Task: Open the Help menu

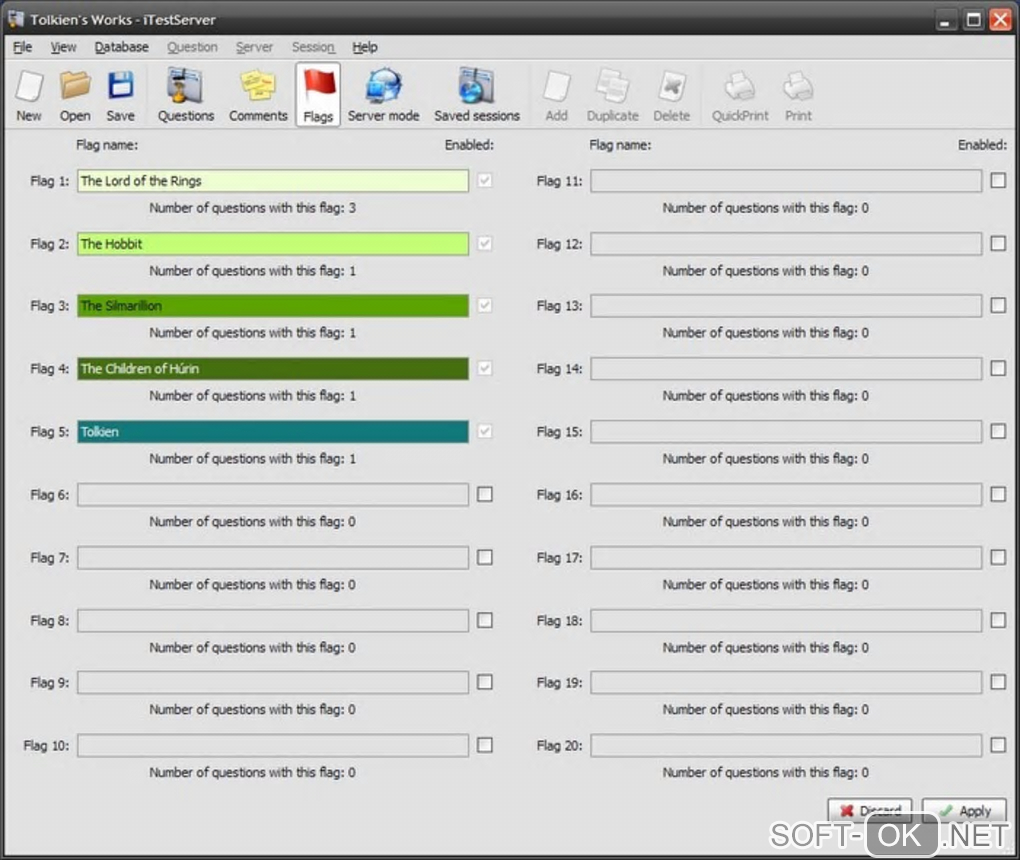Action: click(365, 47)
